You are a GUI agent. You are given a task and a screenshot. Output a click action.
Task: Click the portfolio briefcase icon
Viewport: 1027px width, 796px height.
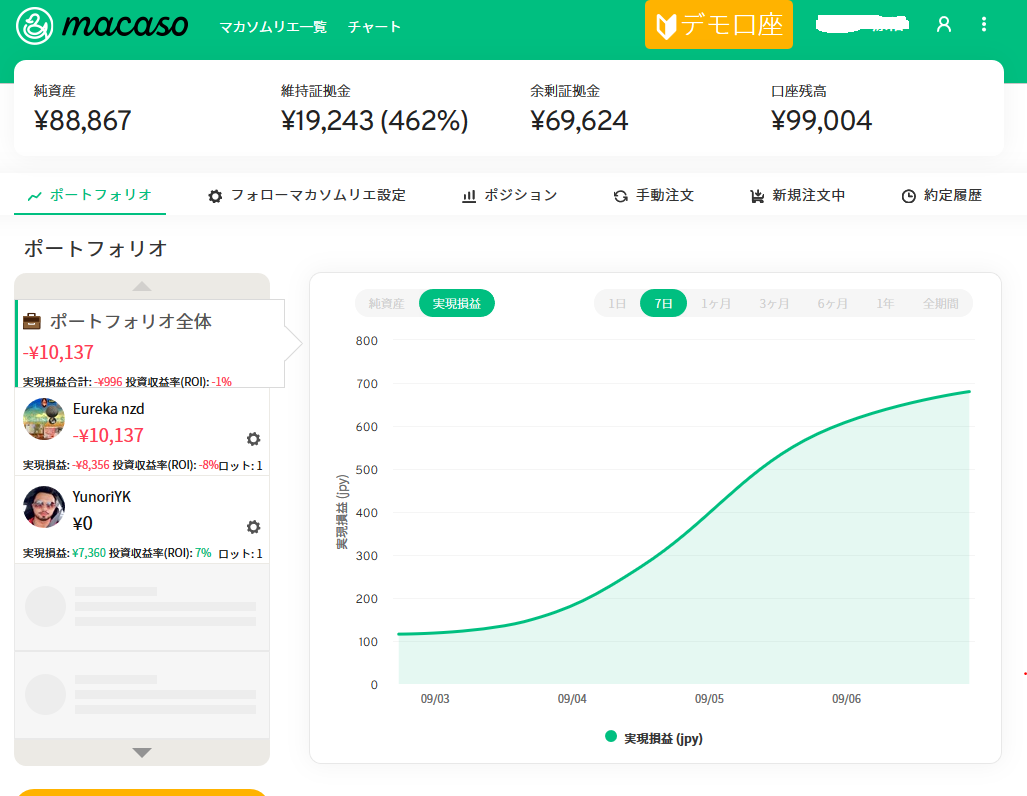(33, 322)
